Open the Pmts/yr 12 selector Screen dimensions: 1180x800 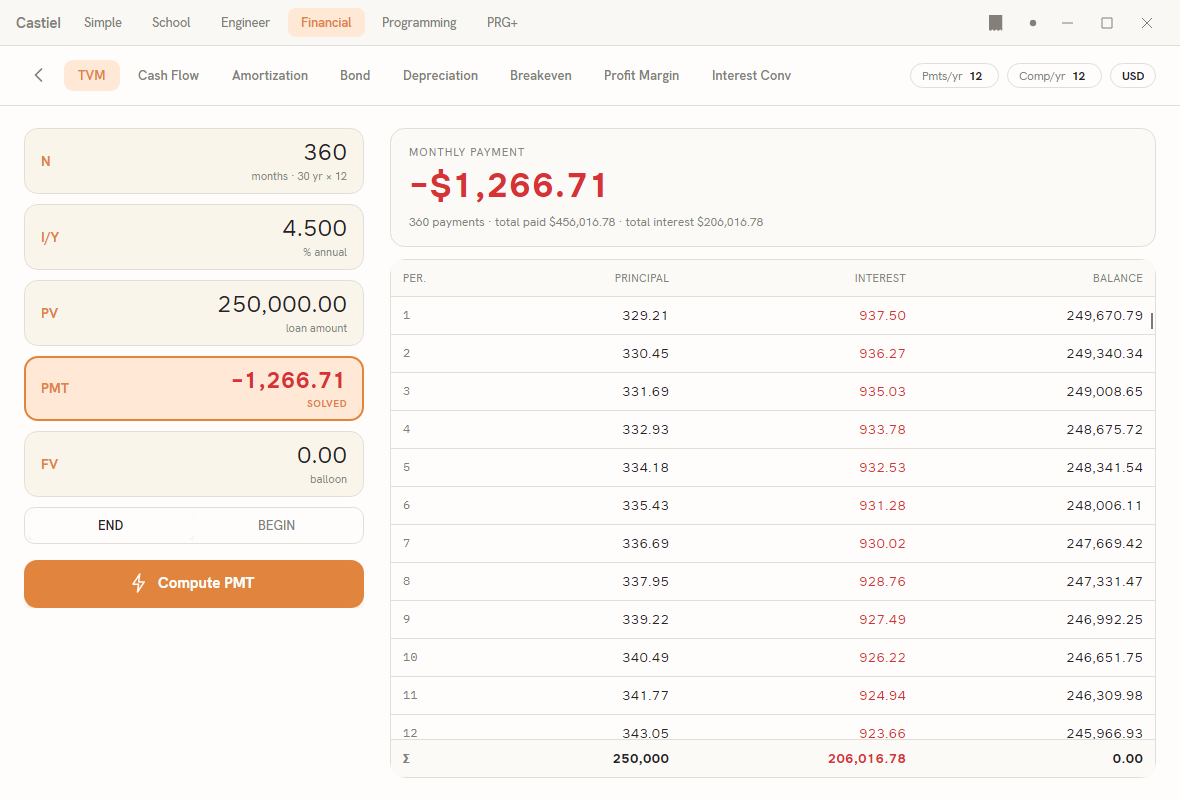point(953,76)
